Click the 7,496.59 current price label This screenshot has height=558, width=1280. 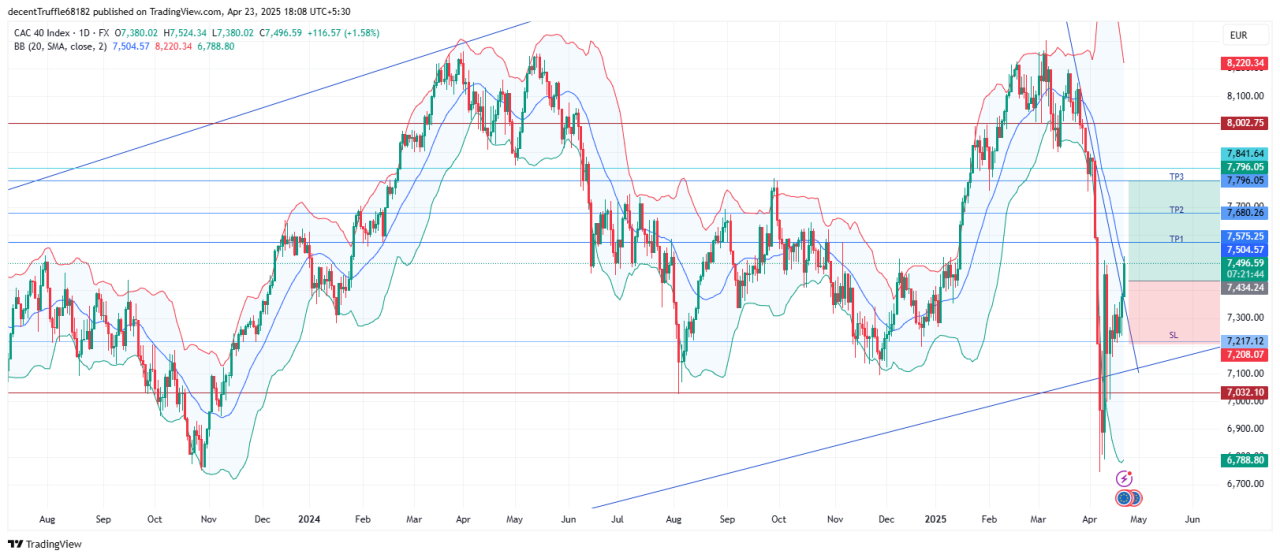point(1244,262)
